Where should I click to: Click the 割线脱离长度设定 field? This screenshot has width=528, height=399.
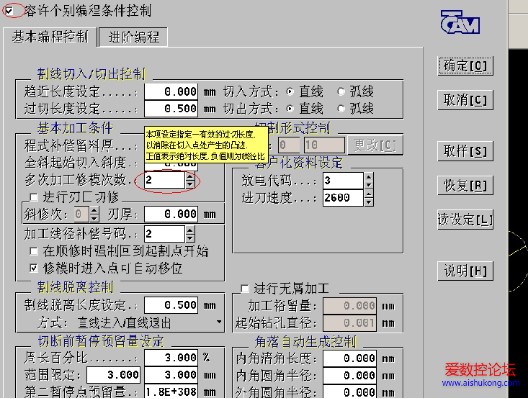[171, 305]
